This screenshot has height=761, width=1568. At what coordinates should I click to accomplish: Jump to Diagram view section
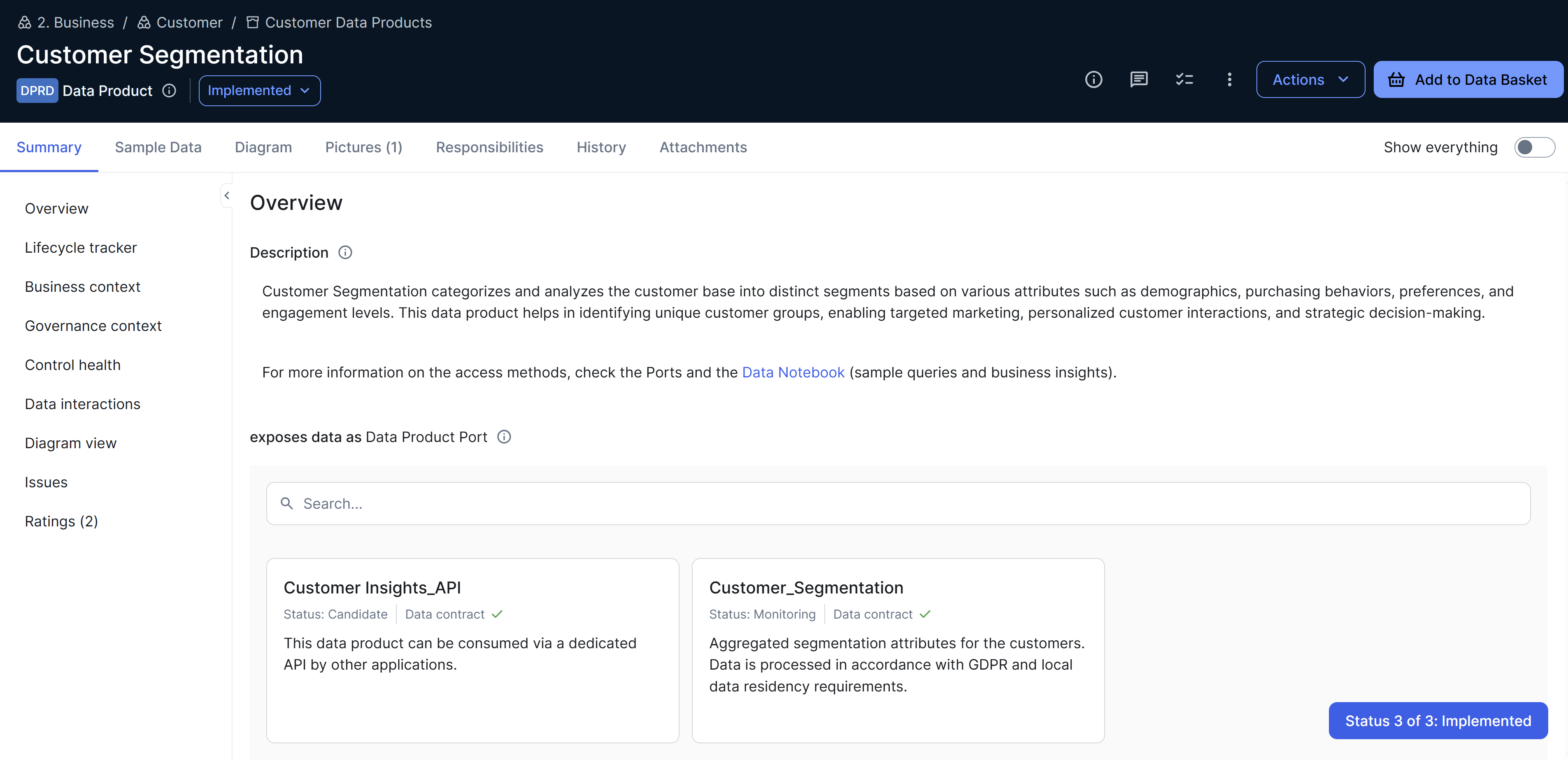(x=71, y=443)
